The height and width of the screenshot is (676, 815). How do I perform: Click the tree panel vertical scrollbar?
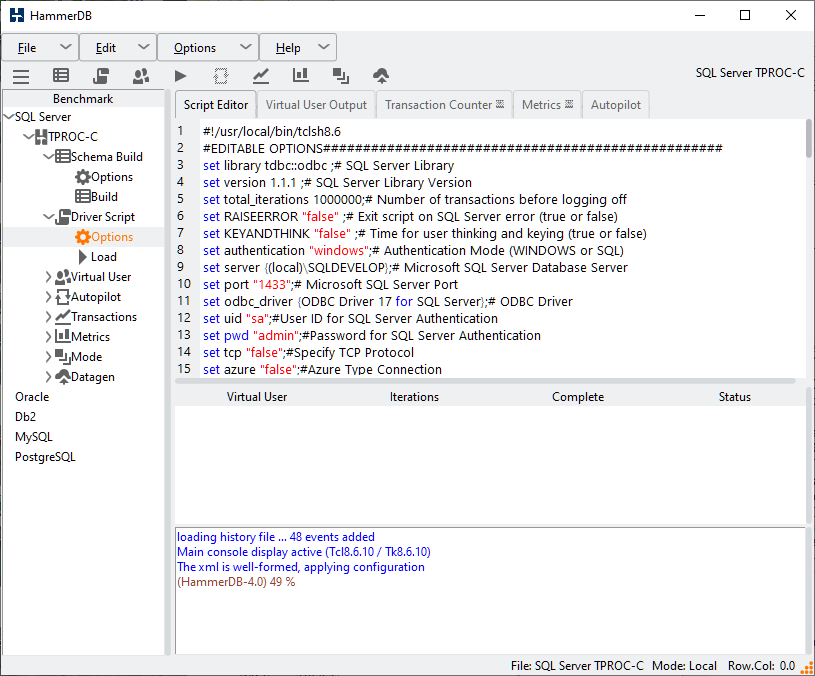(168, 372)
